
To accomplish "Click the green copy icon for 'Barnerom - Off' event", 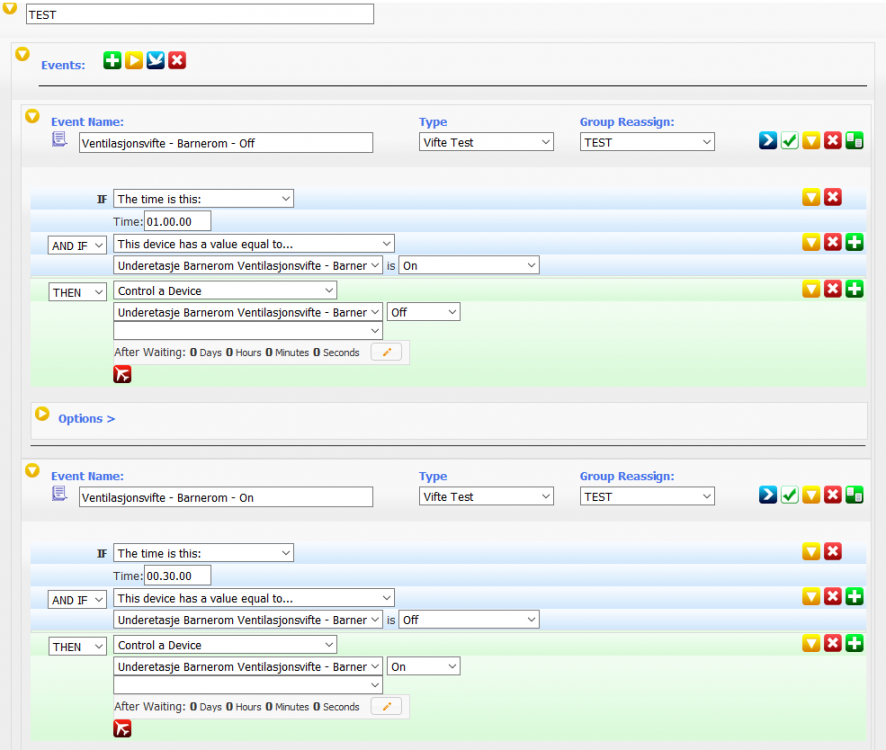I will (854, 141).
